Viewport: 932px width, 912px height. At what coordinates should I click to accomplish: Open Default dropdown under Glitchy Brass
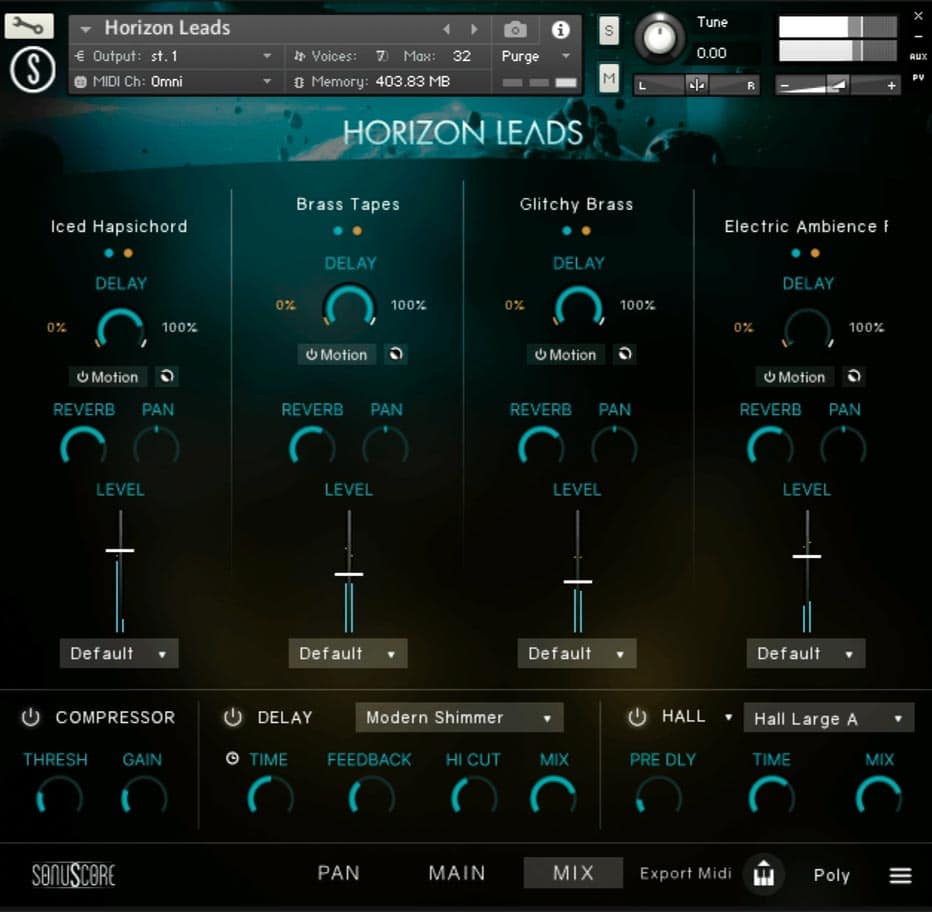click(576, 654)
